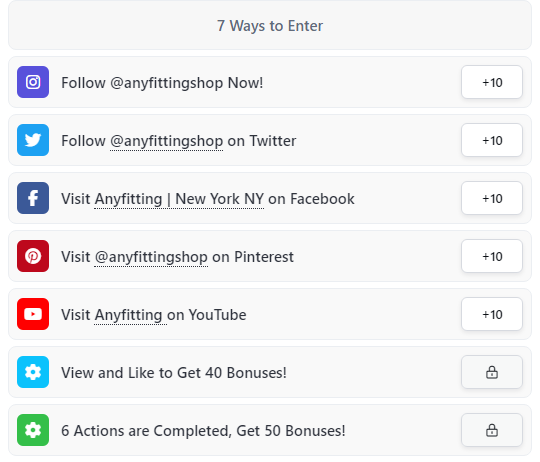540x462 pixels.
Task: Claim +10 for Instagram follow
Action: coord(492,82)
